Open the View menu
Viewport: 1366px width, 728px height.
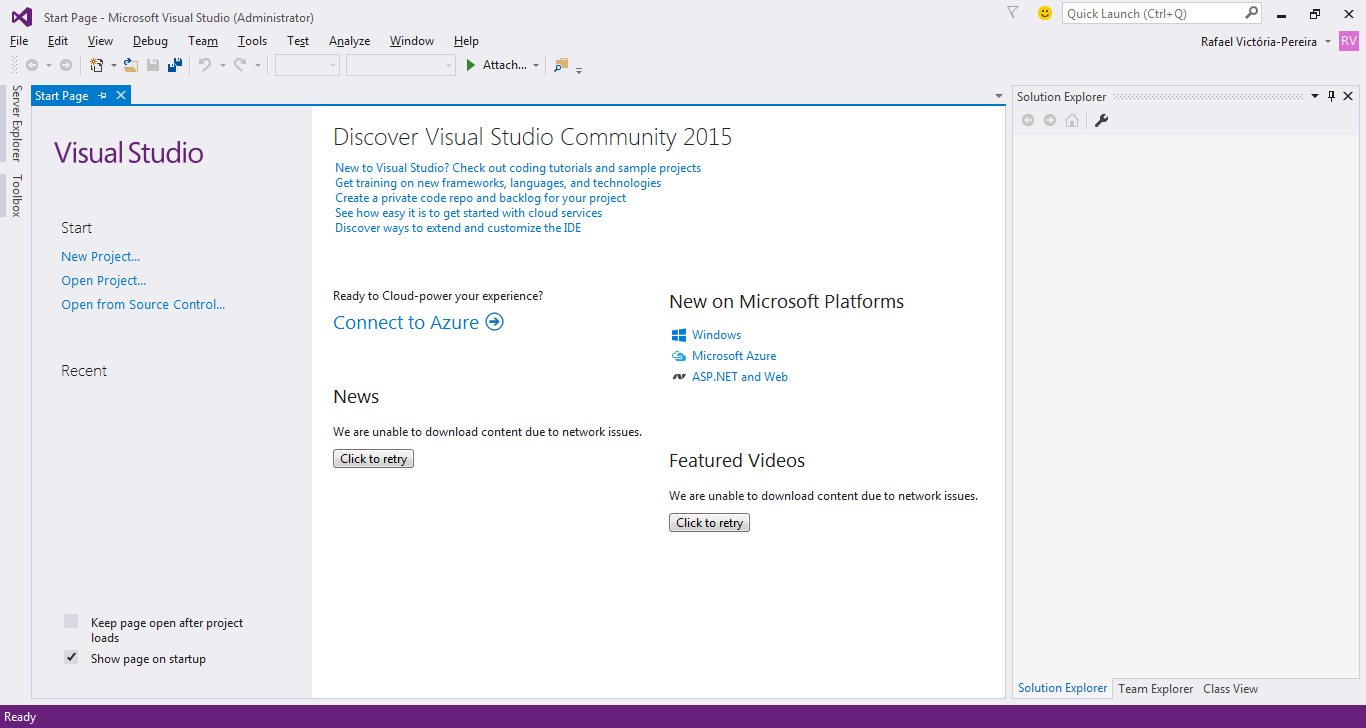[x=100, y=41]
